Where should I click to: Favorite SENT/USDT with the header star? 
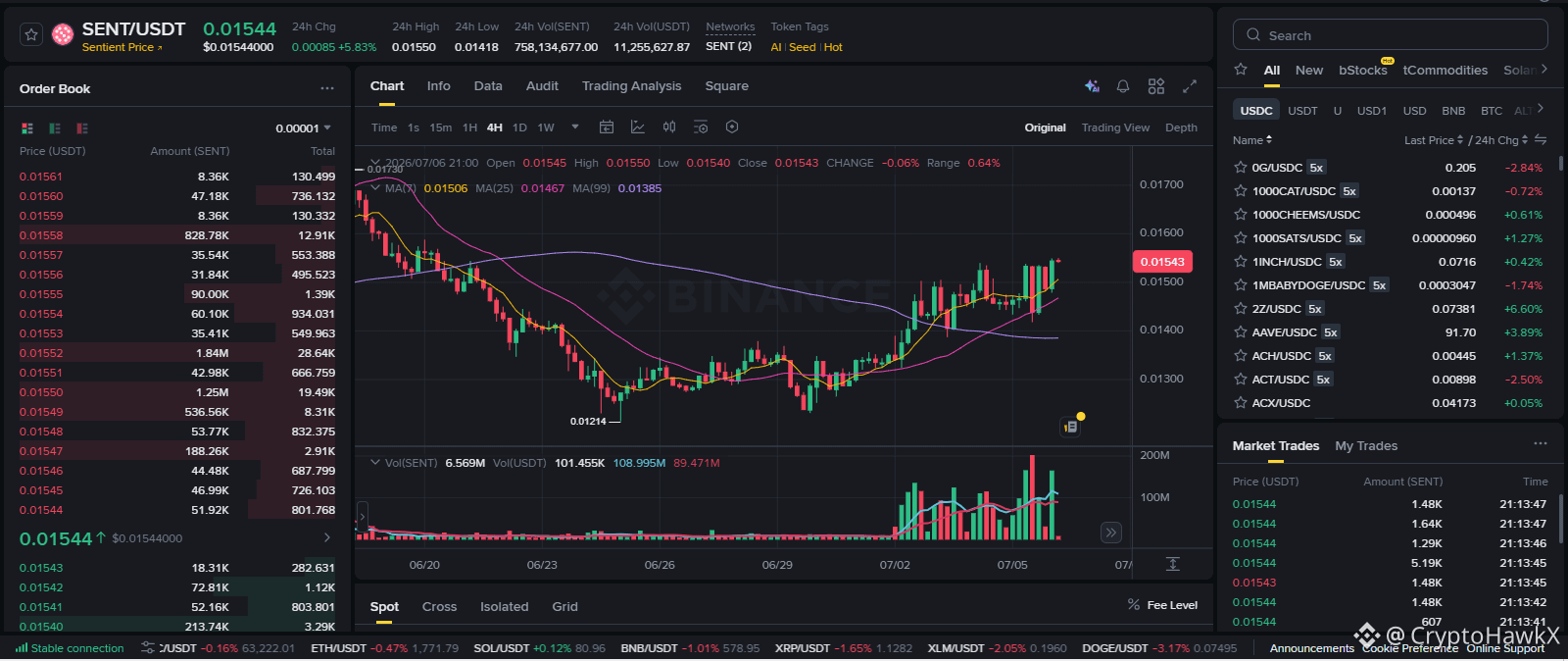click(x=31, y=35)
